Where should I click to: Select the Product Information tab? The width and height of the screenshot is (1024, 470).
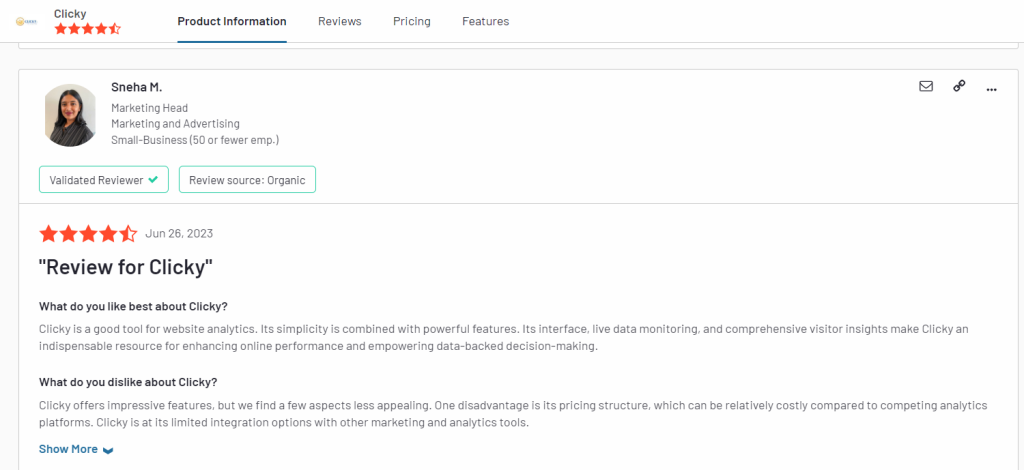tap(232, 21)
